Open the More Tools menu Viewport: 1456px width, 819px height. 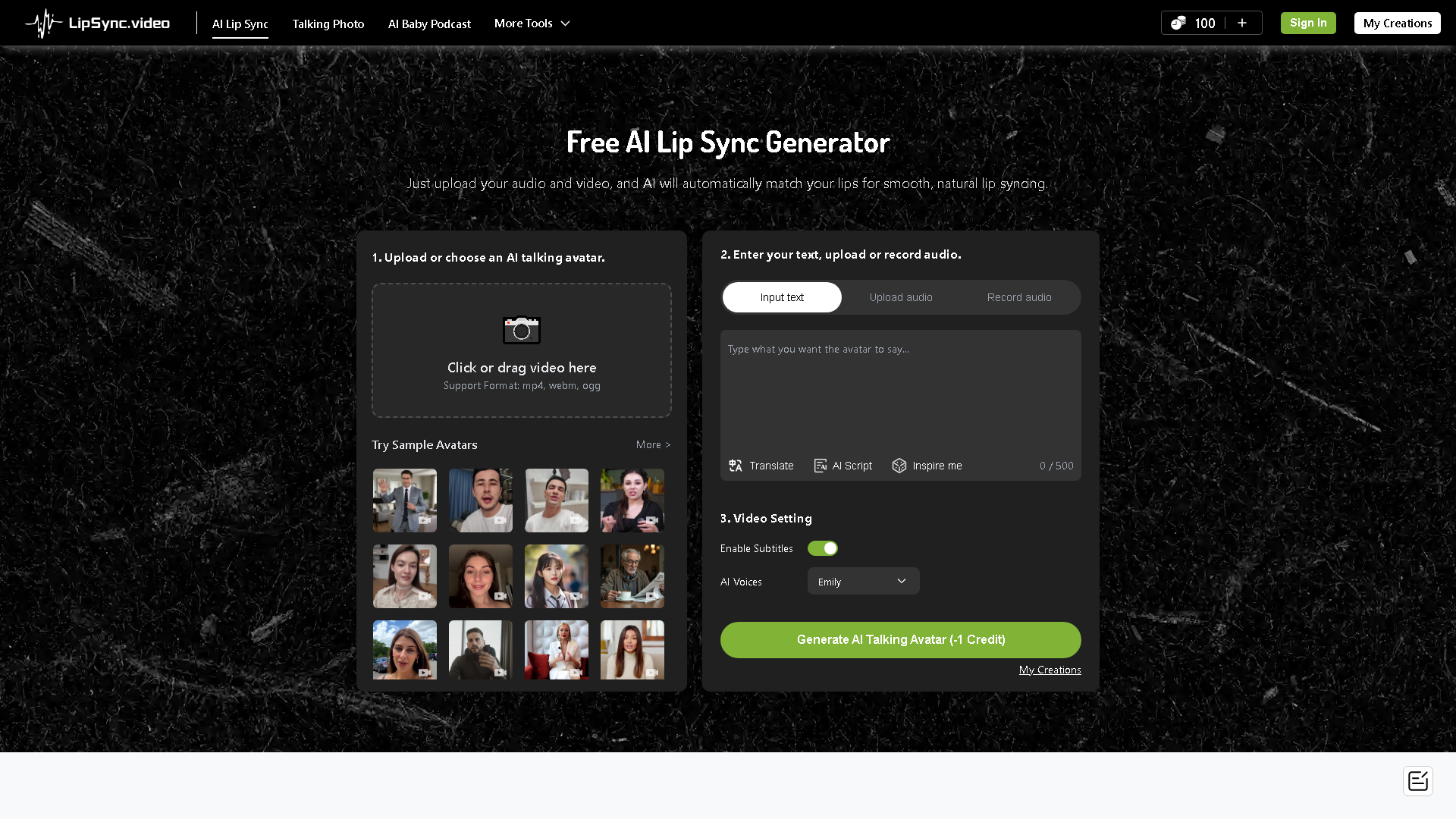click(x=532, y=24)
